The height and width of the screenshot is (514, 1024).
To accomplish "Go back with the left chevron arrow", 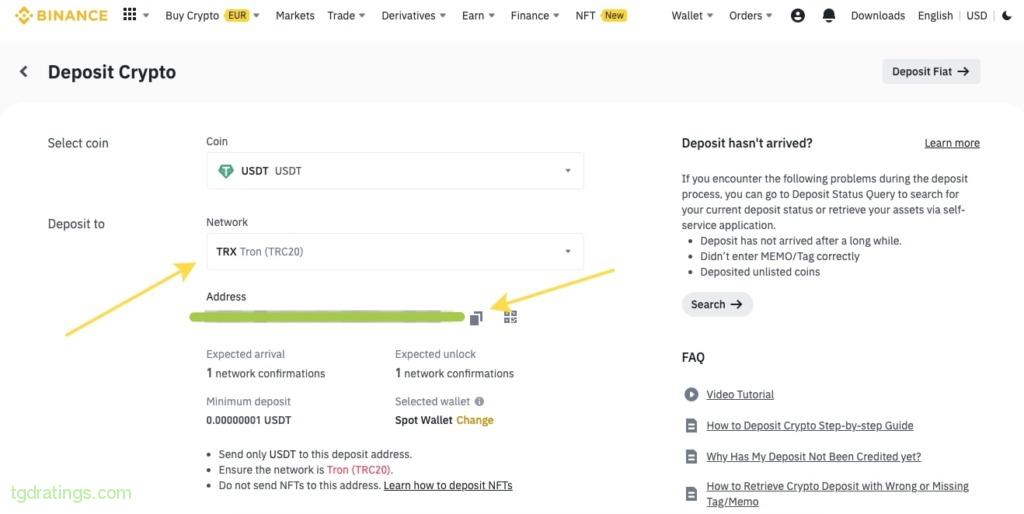I will (24, 71).
